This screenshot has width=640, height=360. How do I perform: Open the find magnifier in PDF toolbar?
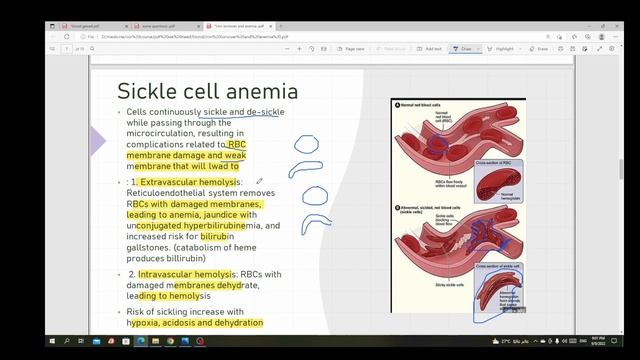(x=92, y=49)
